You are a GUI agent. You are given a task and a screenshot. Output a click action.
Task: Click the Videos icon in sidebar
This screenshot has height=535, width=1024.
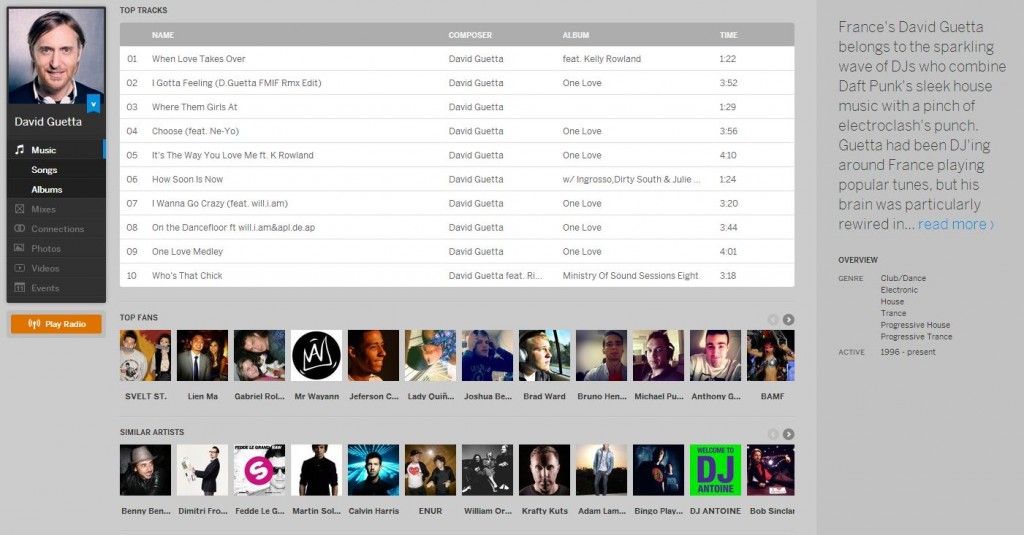(x=20, y=268)
